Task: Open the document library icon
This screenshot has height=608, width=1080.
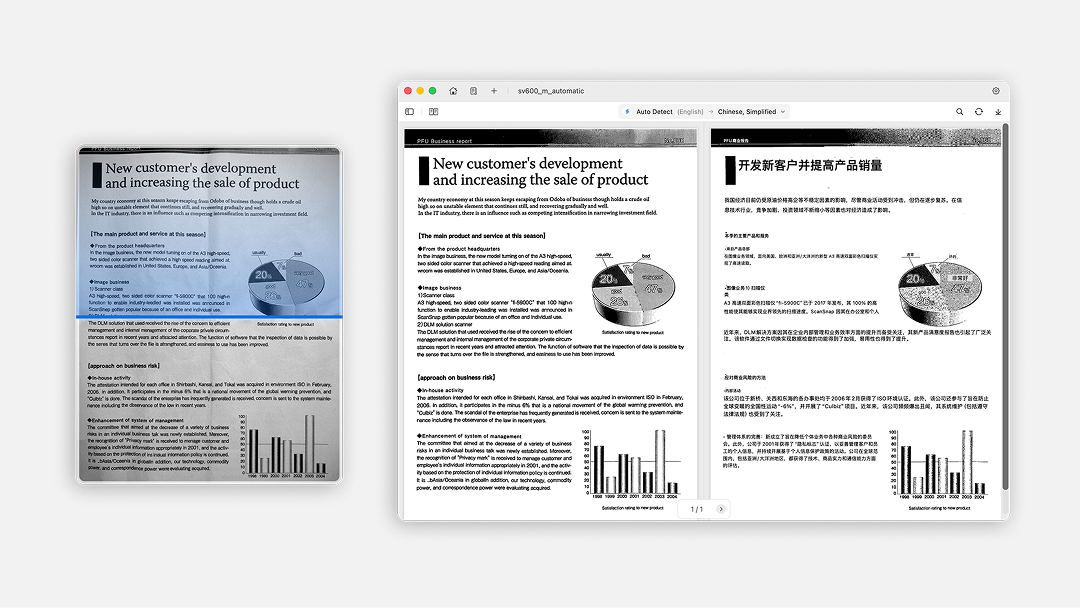Action: click(473, 91)
